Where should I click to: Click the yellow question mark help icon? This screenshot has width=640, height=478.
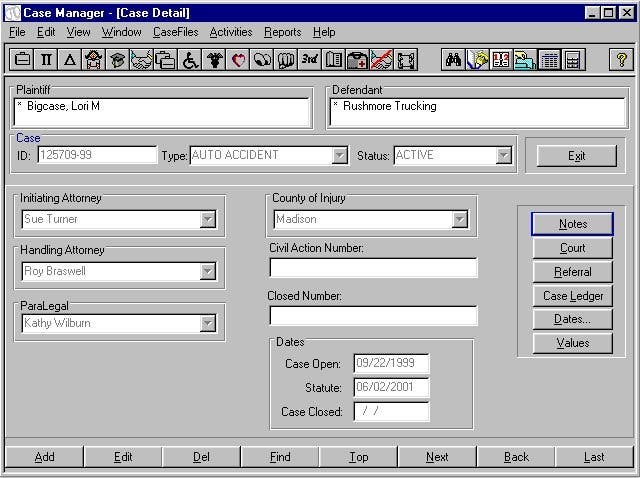[621, 60]
